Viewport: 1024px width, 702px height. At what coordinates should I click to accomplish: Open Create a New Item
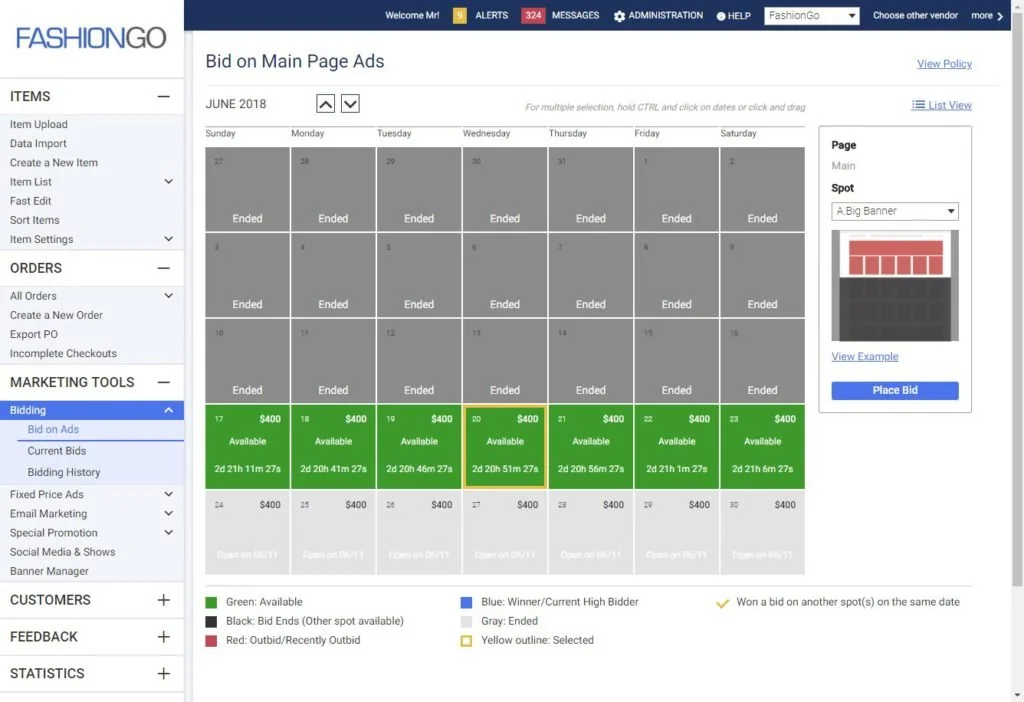[x=54, y=163]
